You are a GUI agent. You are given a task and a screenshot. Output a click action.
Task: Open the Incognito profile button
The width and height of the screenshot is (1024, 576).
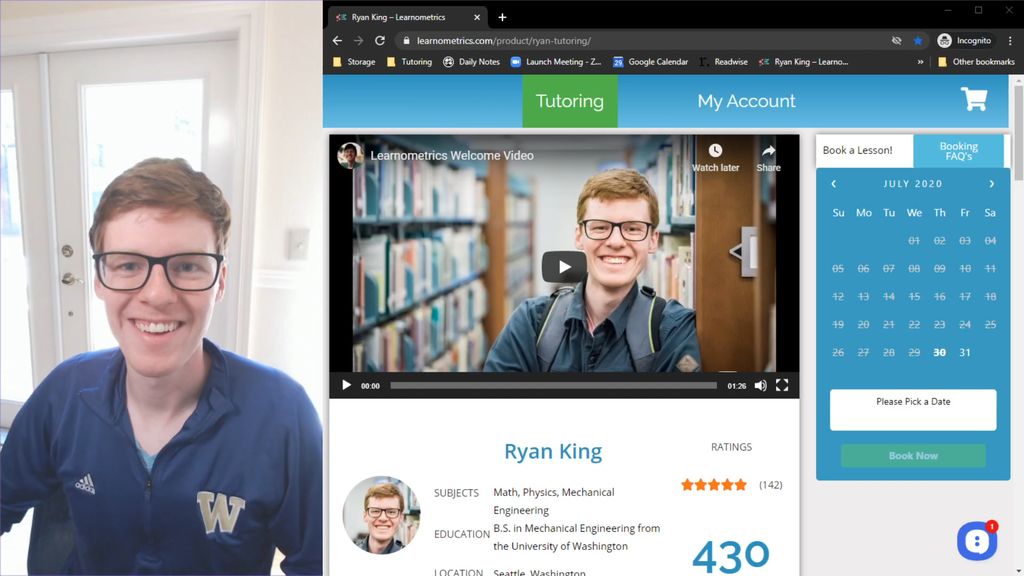965,40
